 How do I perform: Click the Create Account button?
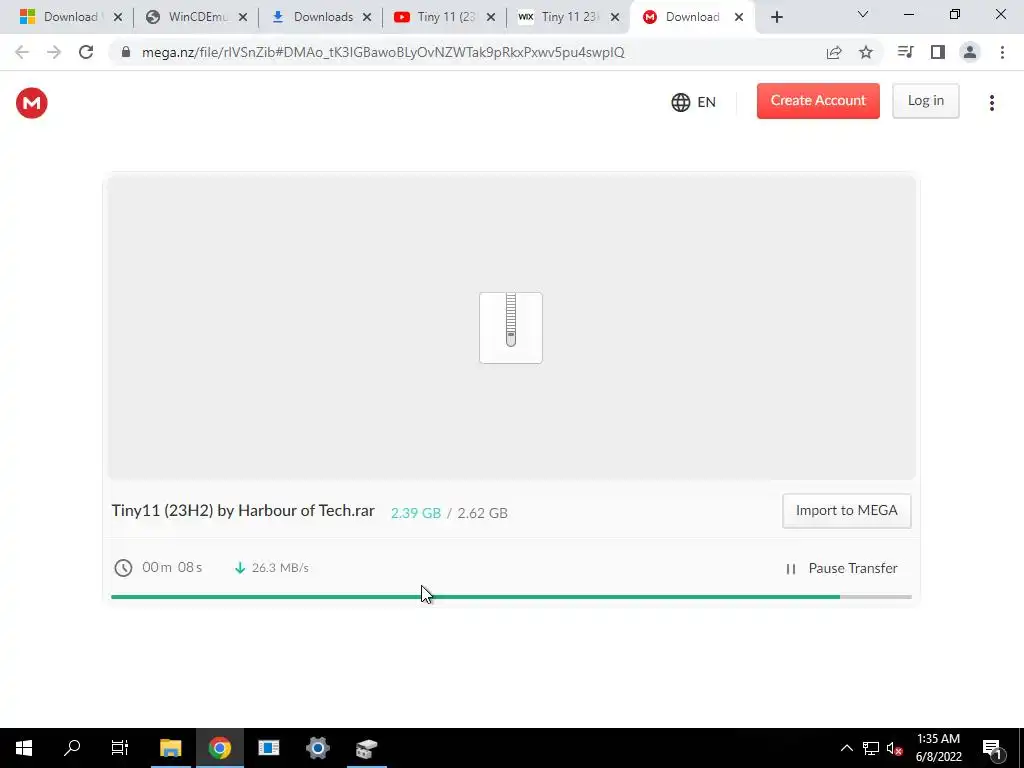pyautogui.click(x=818, y=101)
